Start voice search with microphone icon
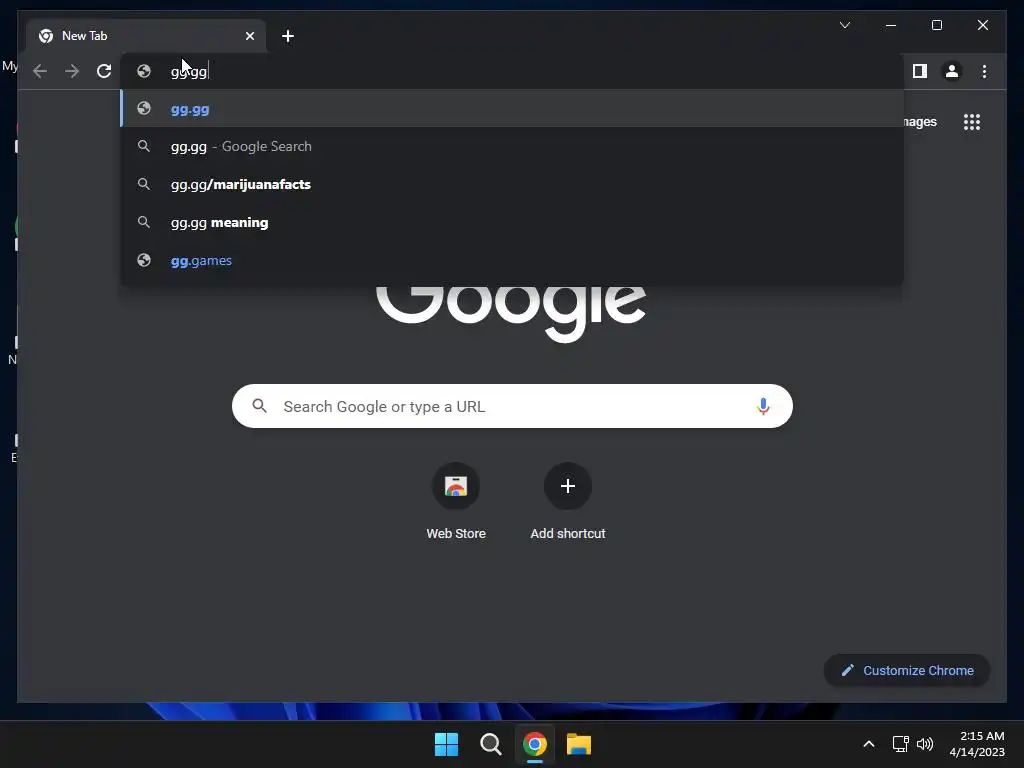This screenshot has width=1024, height=768. pos(763,406)
